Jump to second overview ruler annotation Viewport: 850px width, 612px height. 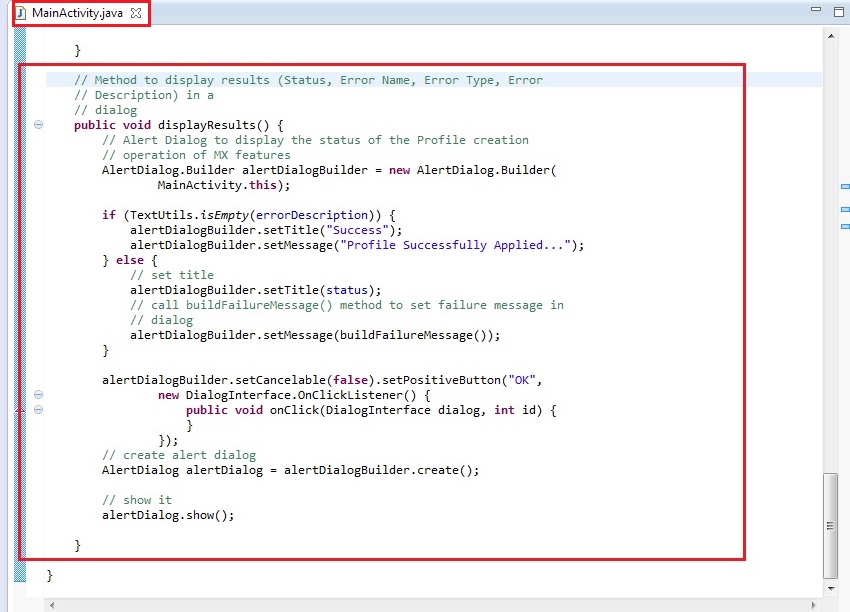pyautogui.click(x=844, y=209)
